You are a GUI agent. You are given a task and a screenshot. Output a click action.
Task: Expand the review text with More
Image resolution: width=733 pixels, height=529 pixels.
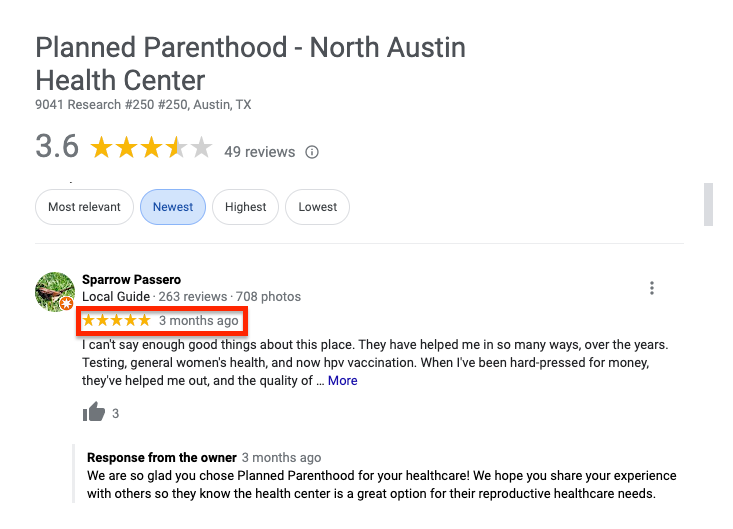click(343, 381)
